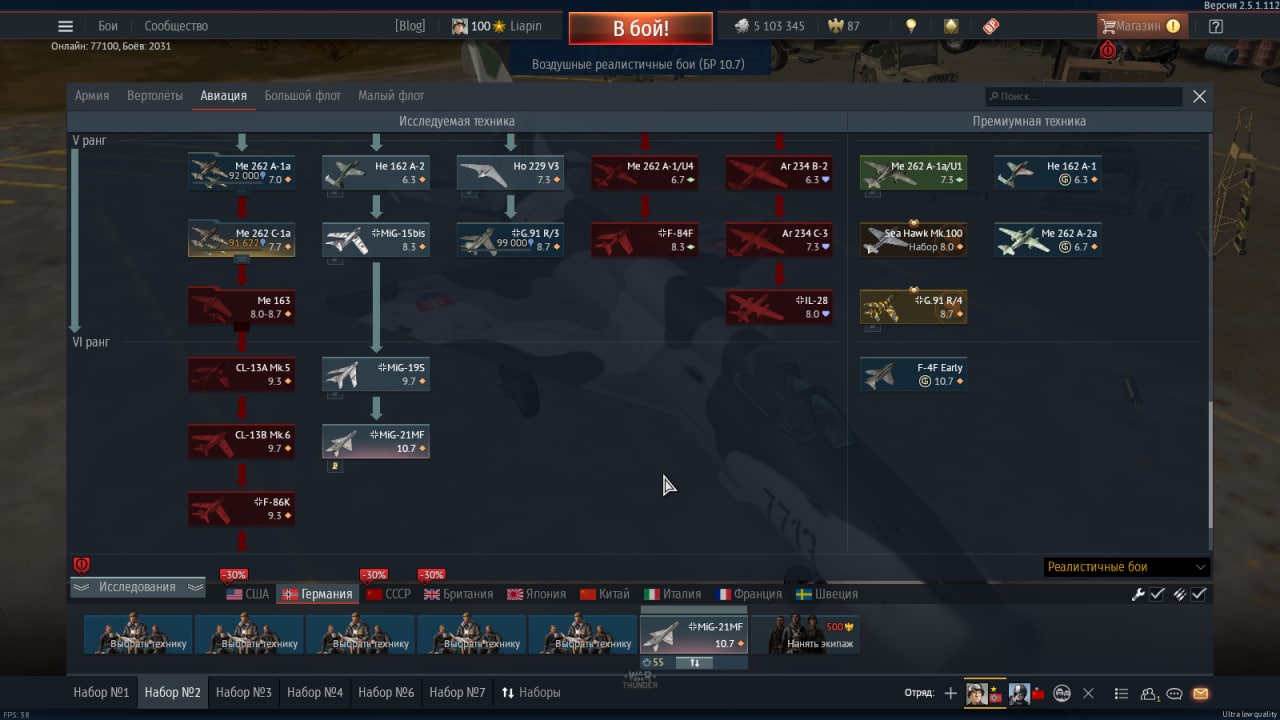Viewport: 1280px width, 720px height.
Task: Open the [Blog] link
Action: [x=410, y=26]
